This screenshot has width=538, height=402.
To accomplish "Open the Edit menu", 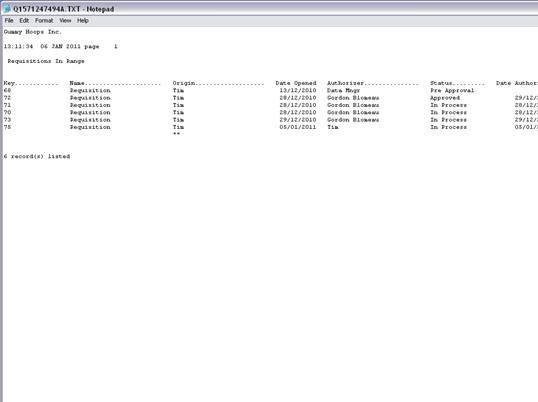I will pyautogui.click(x=24, y=21).
